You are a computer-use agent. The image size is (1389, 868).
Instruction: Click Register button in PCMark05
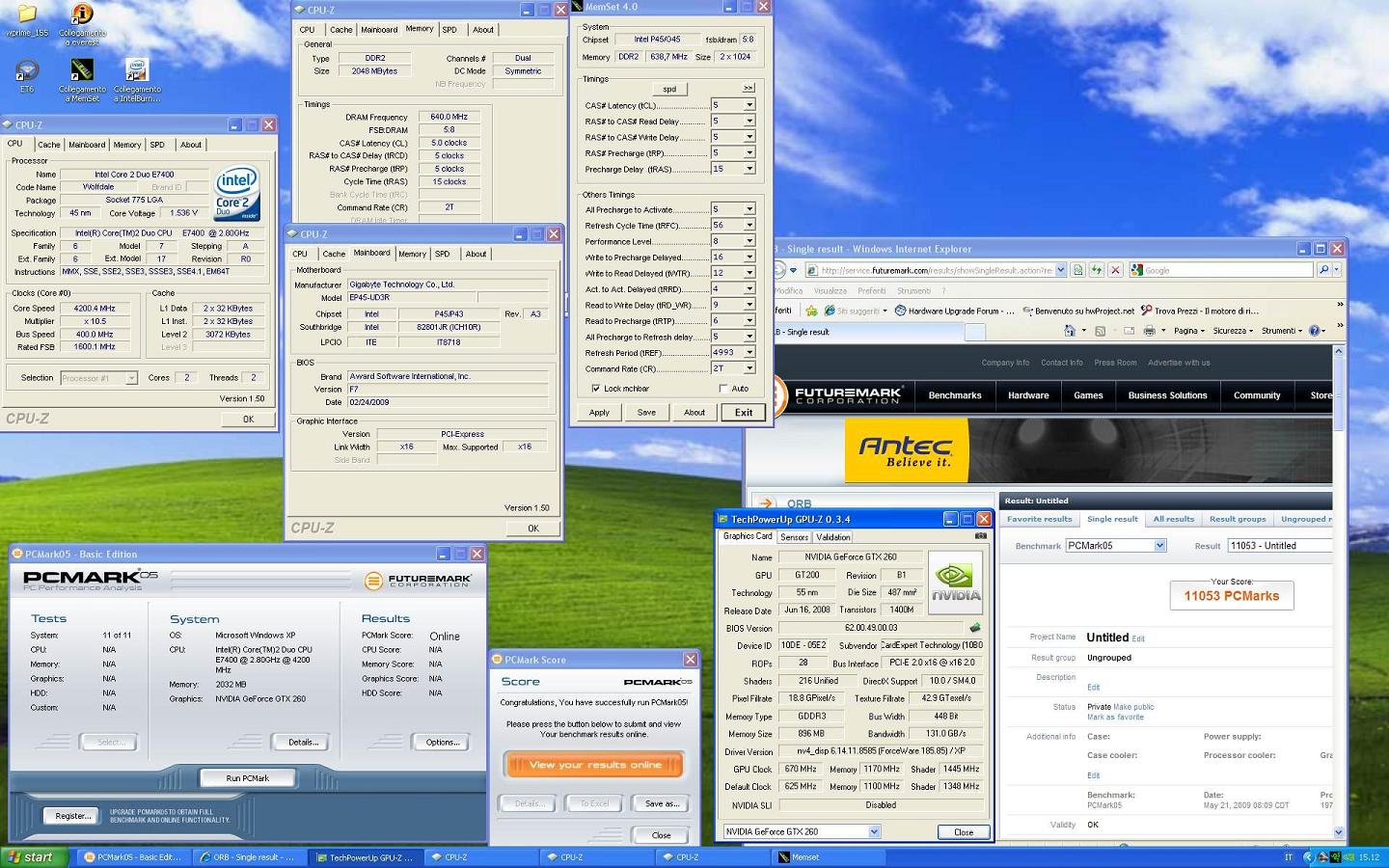tap(73, 816)
